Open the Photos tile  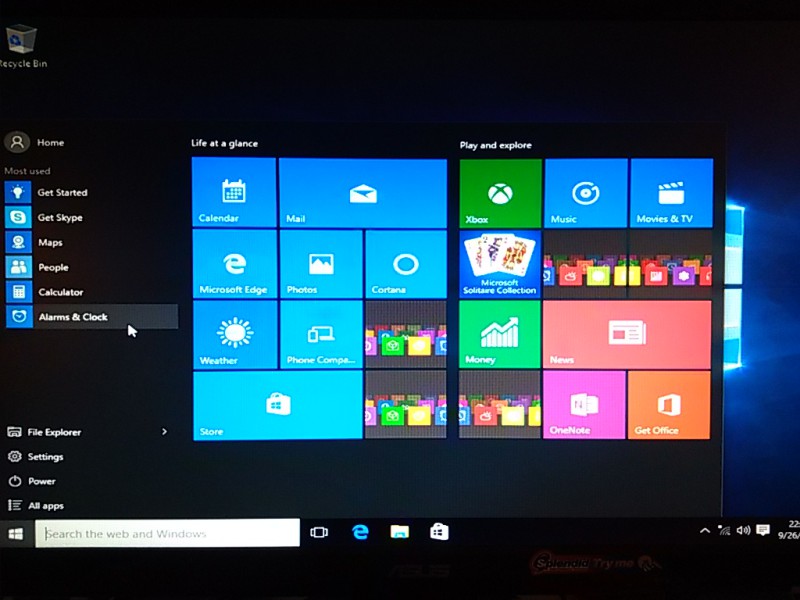pos(321,264)
